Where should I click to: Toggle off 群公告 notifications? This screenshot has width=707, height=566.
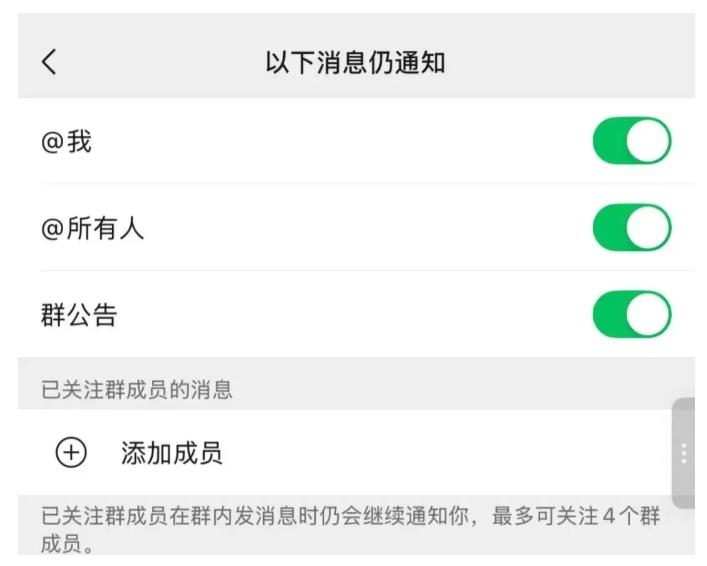tap(632, 315)
